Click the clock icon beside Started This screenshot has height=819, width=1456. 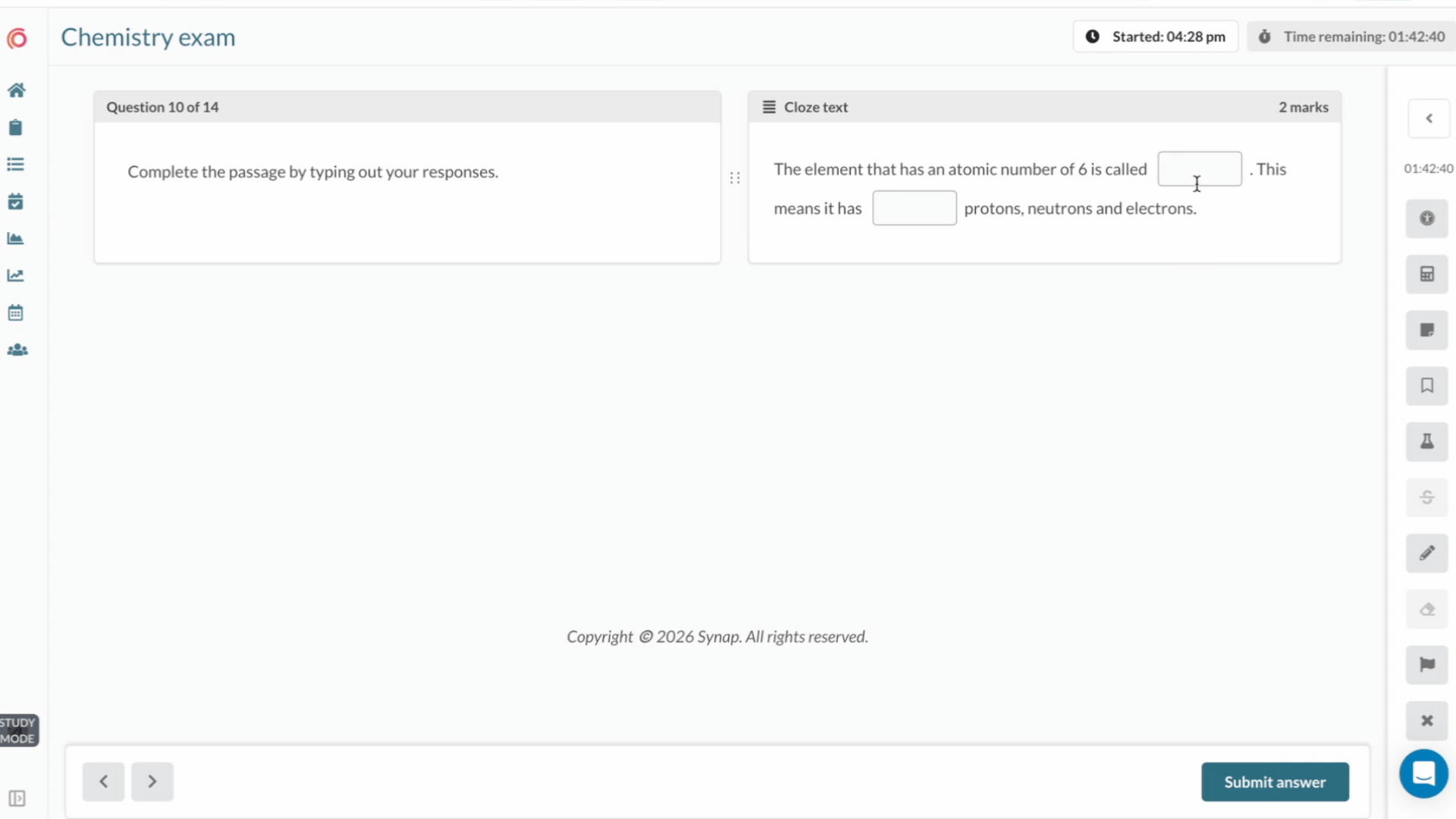point(1092,36)
